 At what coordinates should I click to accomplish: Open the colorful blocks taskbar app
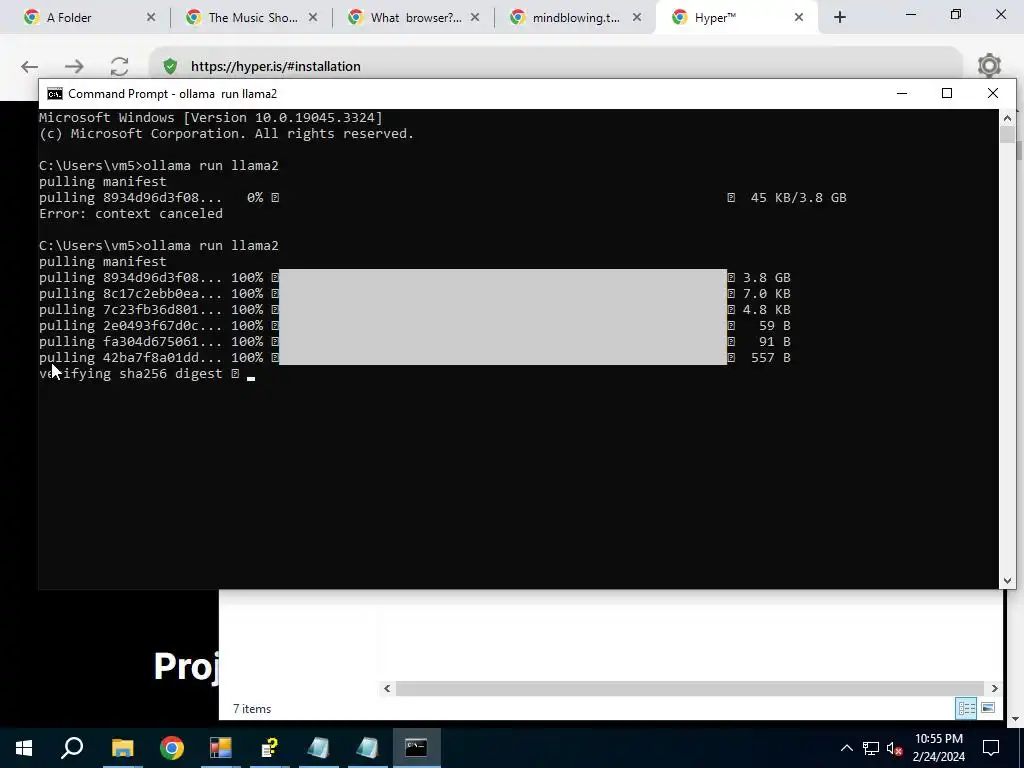pyautogui.click(x=221, y=748)
